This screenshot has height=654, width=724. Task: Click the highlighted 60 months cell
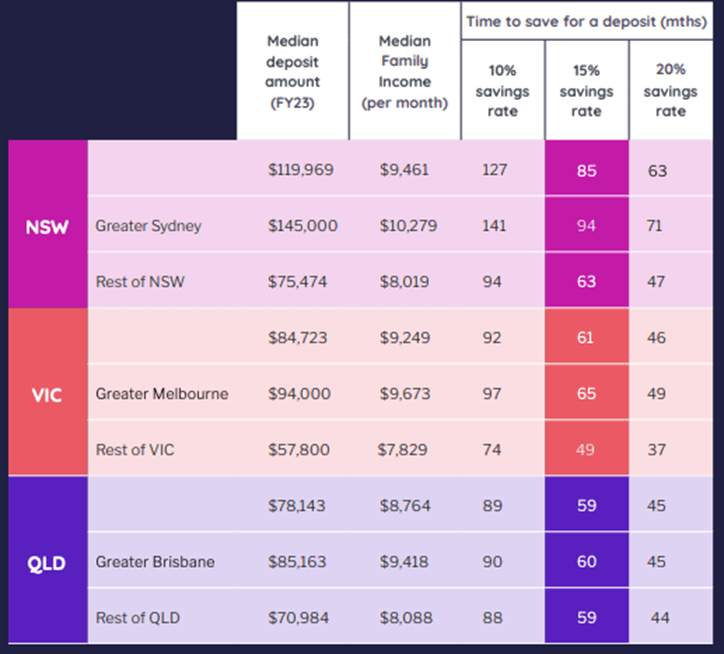click(586, 560)
